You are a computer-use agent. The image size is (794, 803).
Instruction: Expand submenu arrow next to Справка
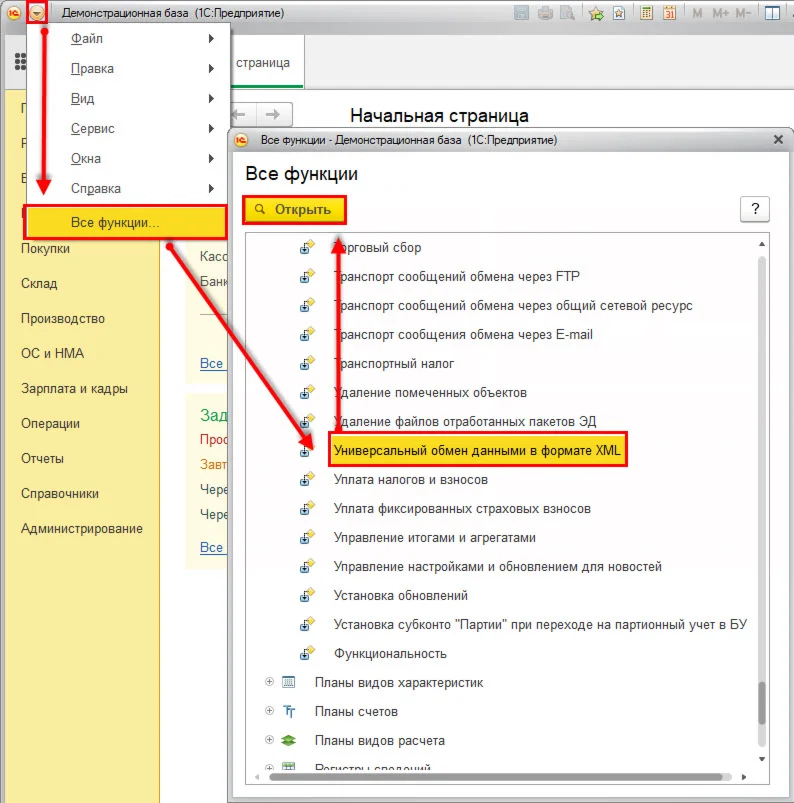pyautogui.click(x=211, y=188)
